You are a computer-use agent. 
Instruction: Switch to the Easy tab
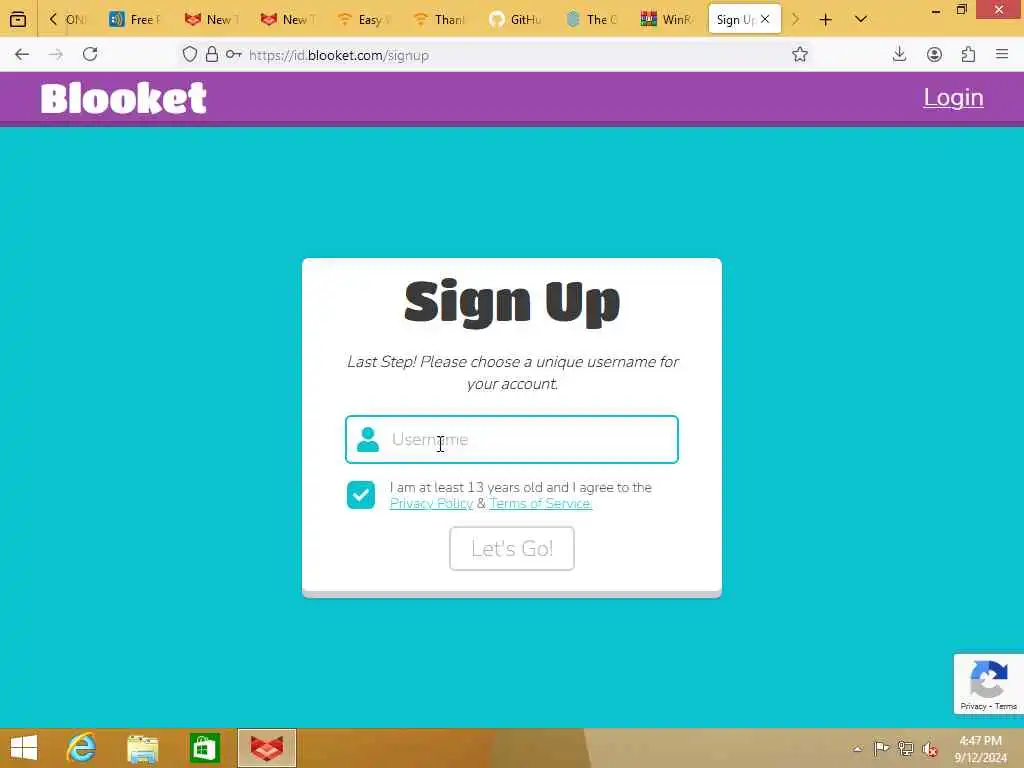(364, 20)
